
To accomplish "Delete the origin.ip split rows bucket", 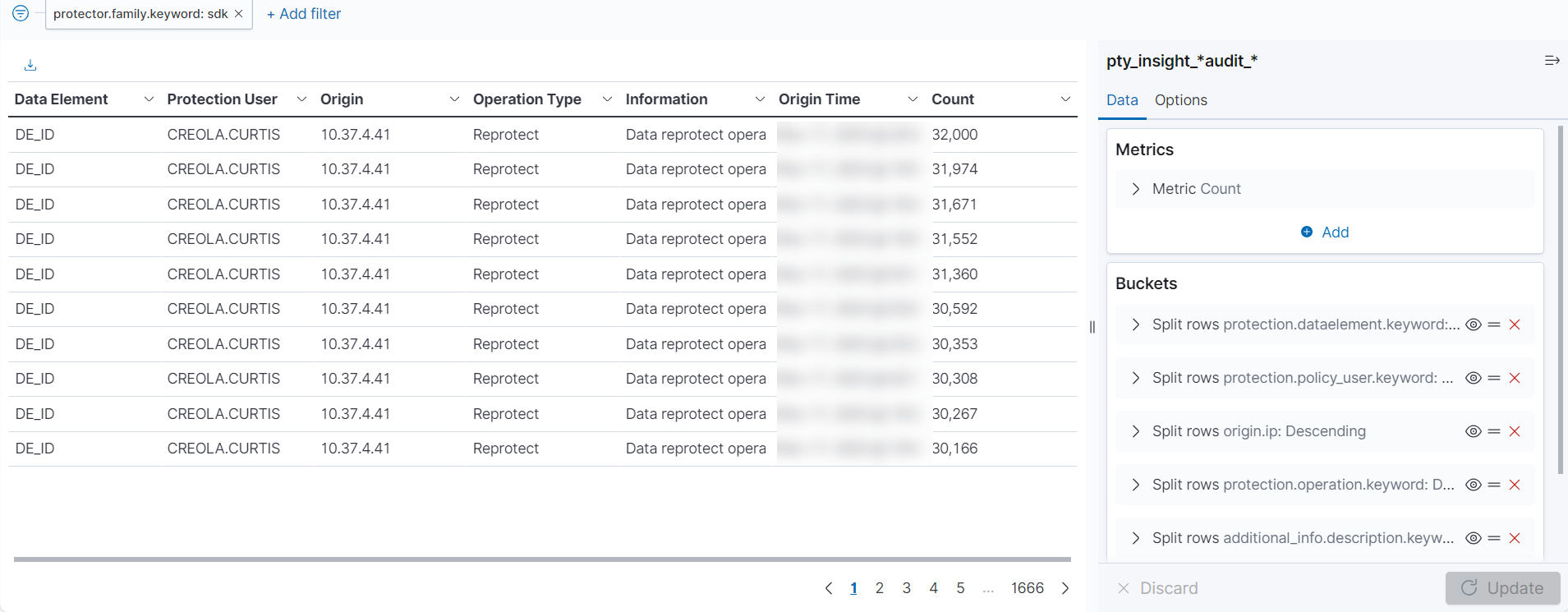I will (1515, 431).
